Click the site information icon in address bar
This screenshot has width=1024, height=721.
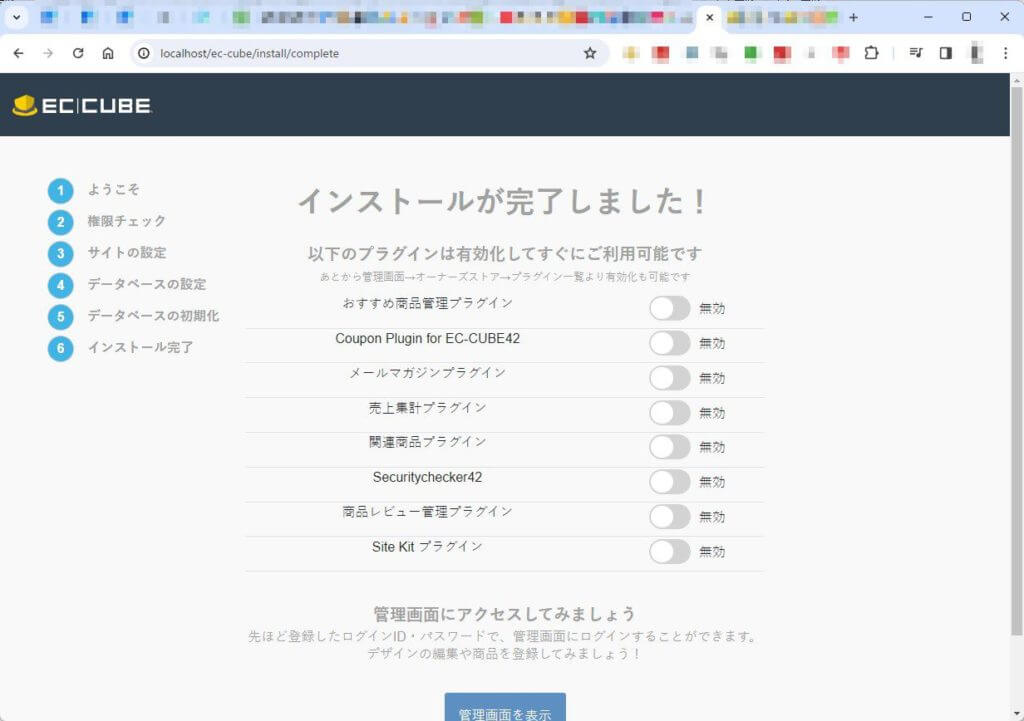[144, 53]
